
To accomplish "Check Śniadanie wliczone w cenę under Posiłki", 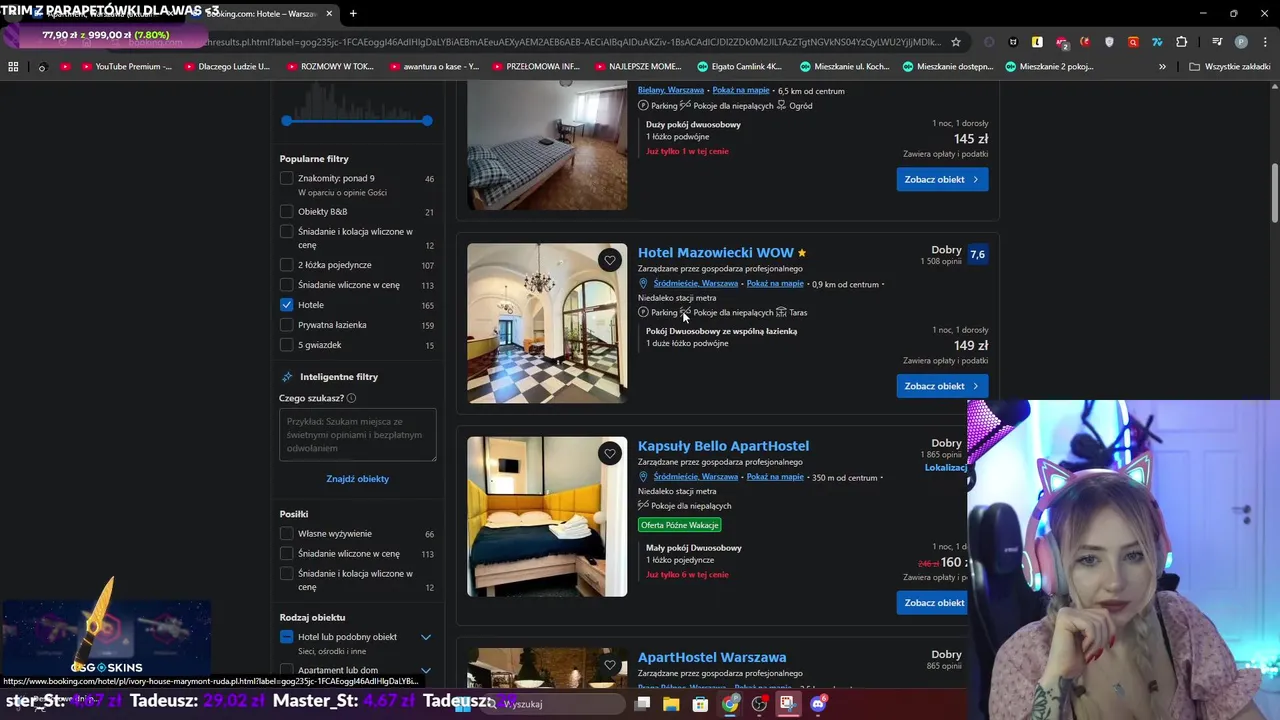I will (x=287, y=554).
